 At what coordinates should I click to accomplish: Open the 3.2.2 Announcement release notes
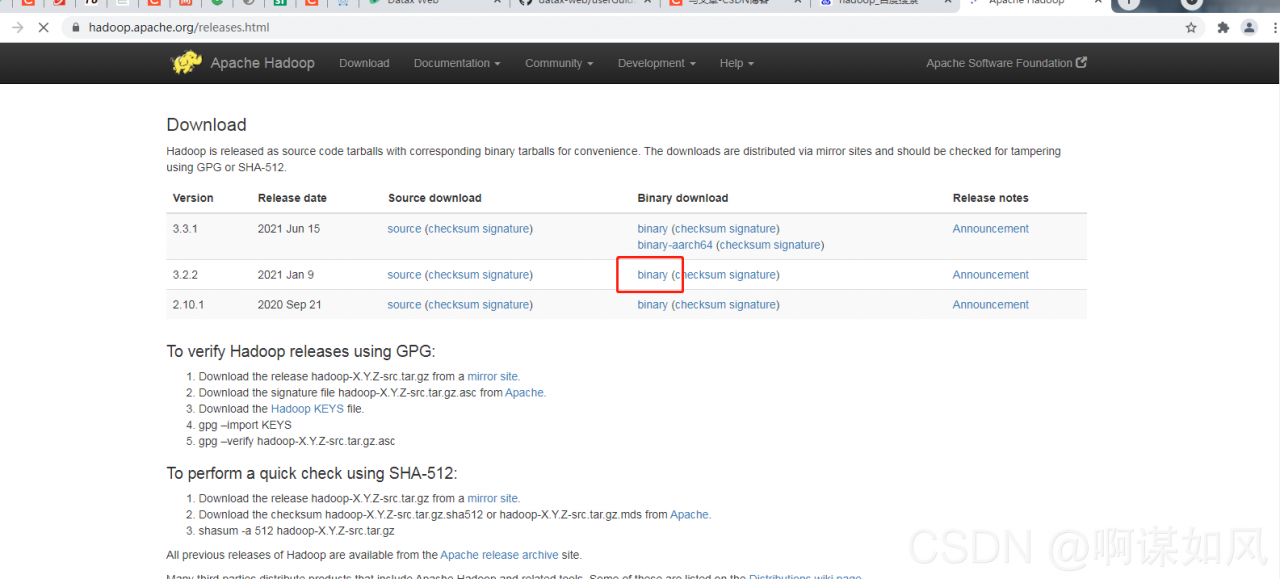pyautogui.click(x=990, y=275)
